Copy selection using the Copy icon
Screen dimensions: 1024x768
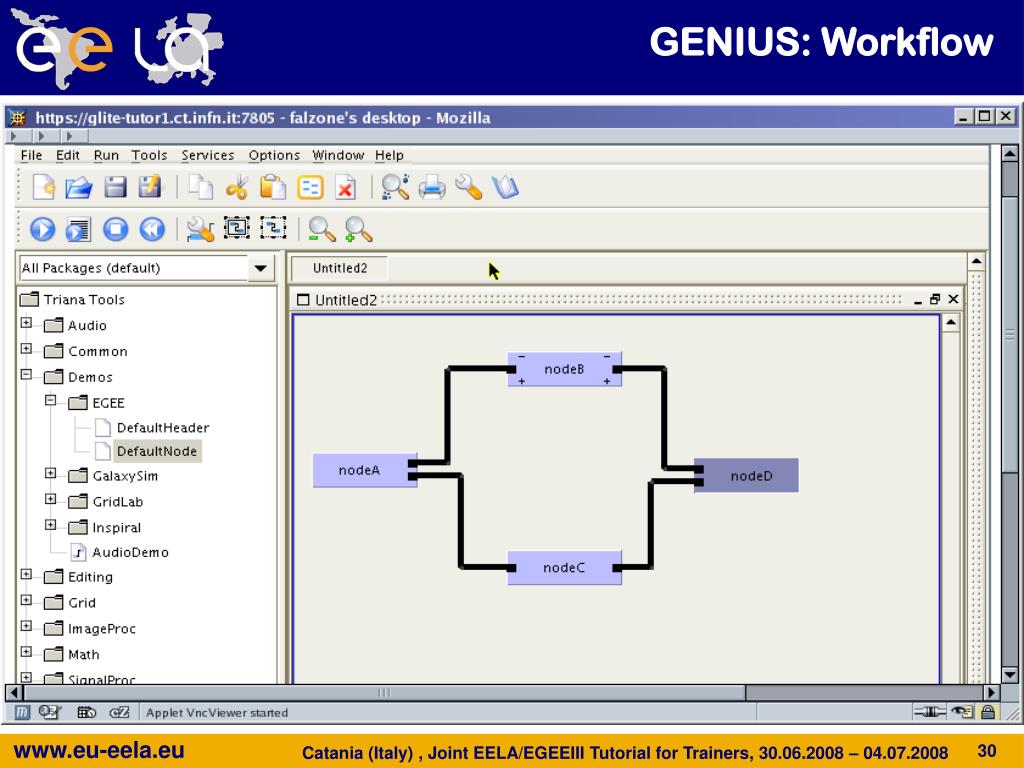pyautogui.click(x=200, y=187)
